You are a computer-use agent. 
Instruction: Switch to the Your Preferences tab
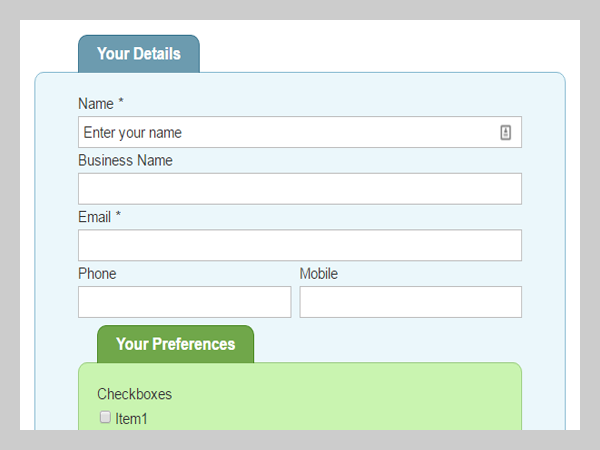(175, 344)
